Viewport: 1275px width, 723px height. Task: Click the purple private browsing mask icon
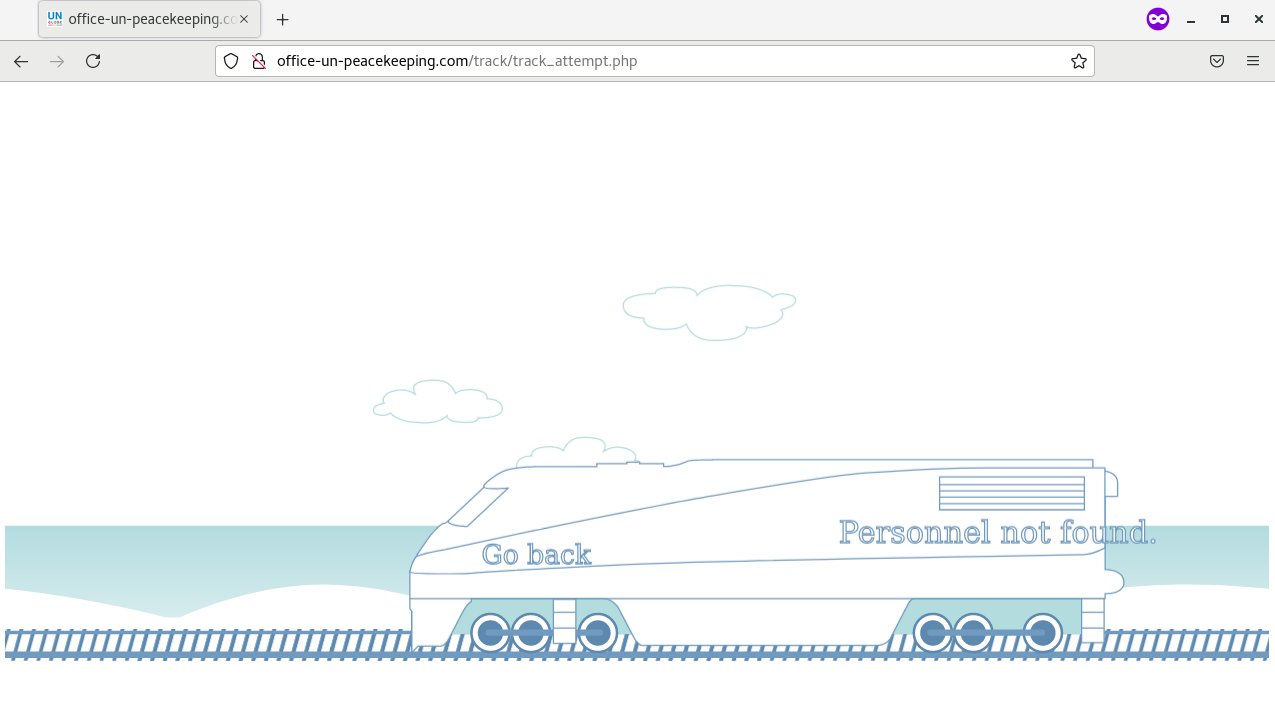click(1157, 19)
